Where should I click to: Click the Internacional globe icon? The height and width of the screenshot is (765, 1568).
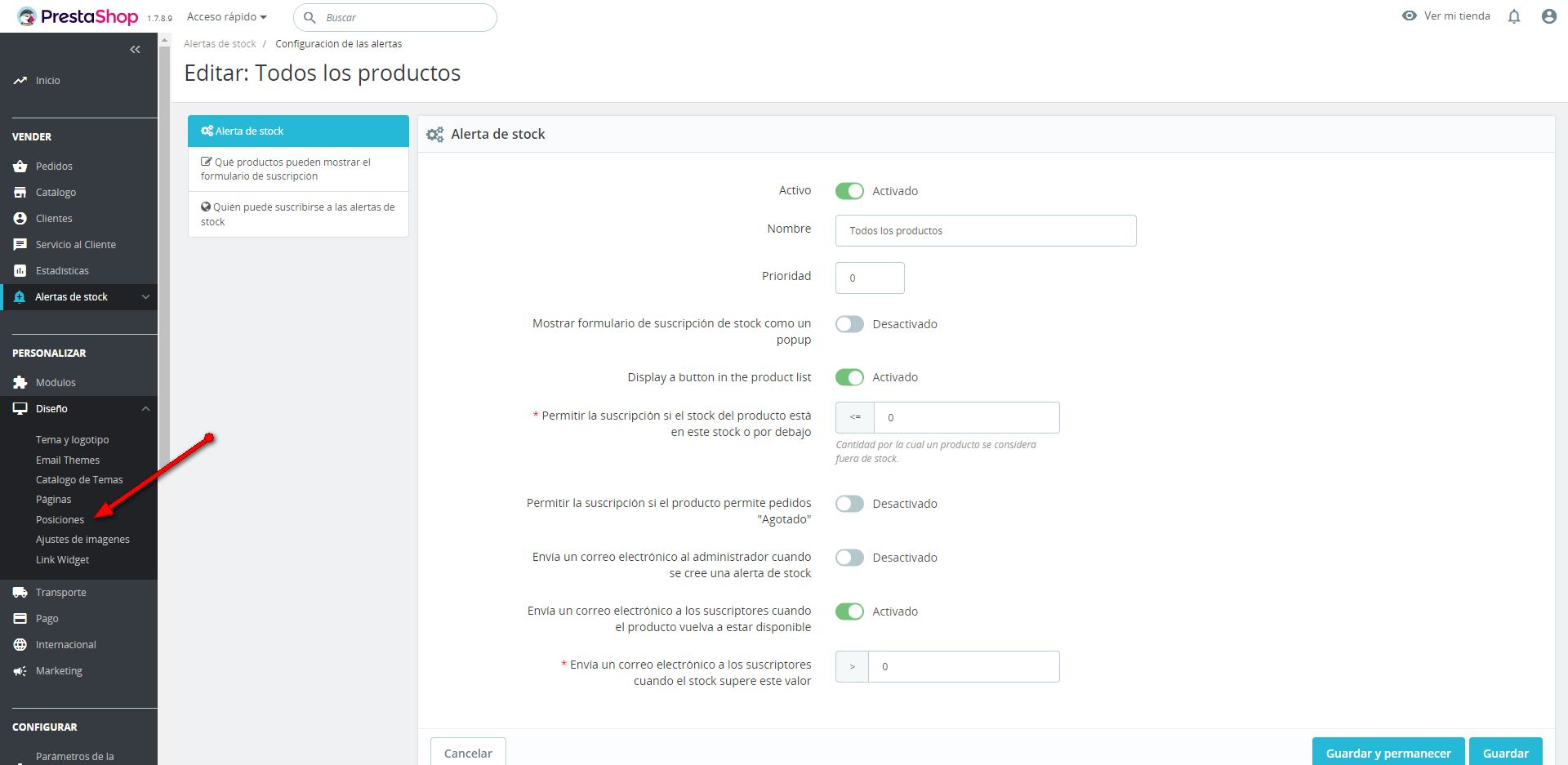(20, 644)
